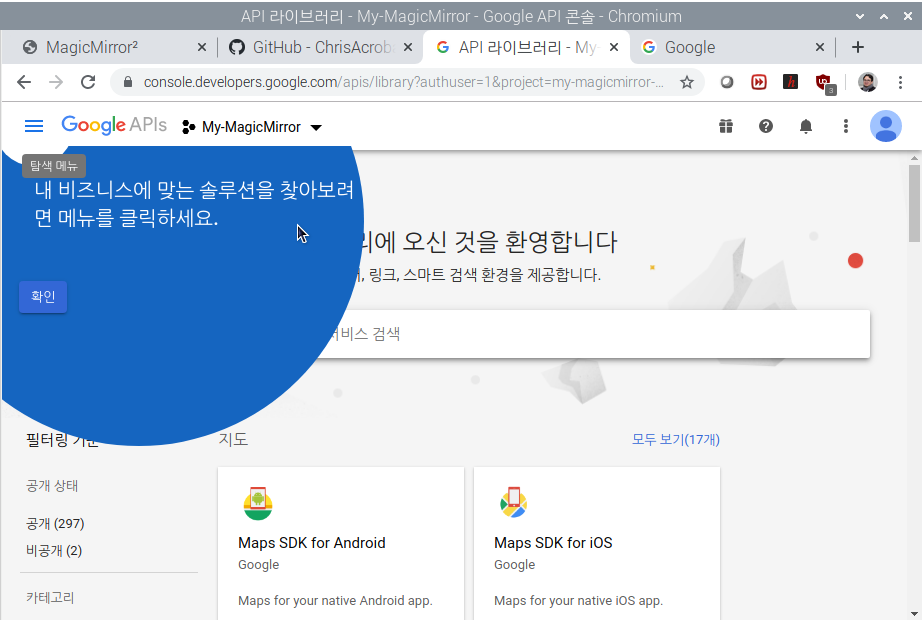Click the scrollbar down arrow
922x622 pixels.
click(914, 614)
